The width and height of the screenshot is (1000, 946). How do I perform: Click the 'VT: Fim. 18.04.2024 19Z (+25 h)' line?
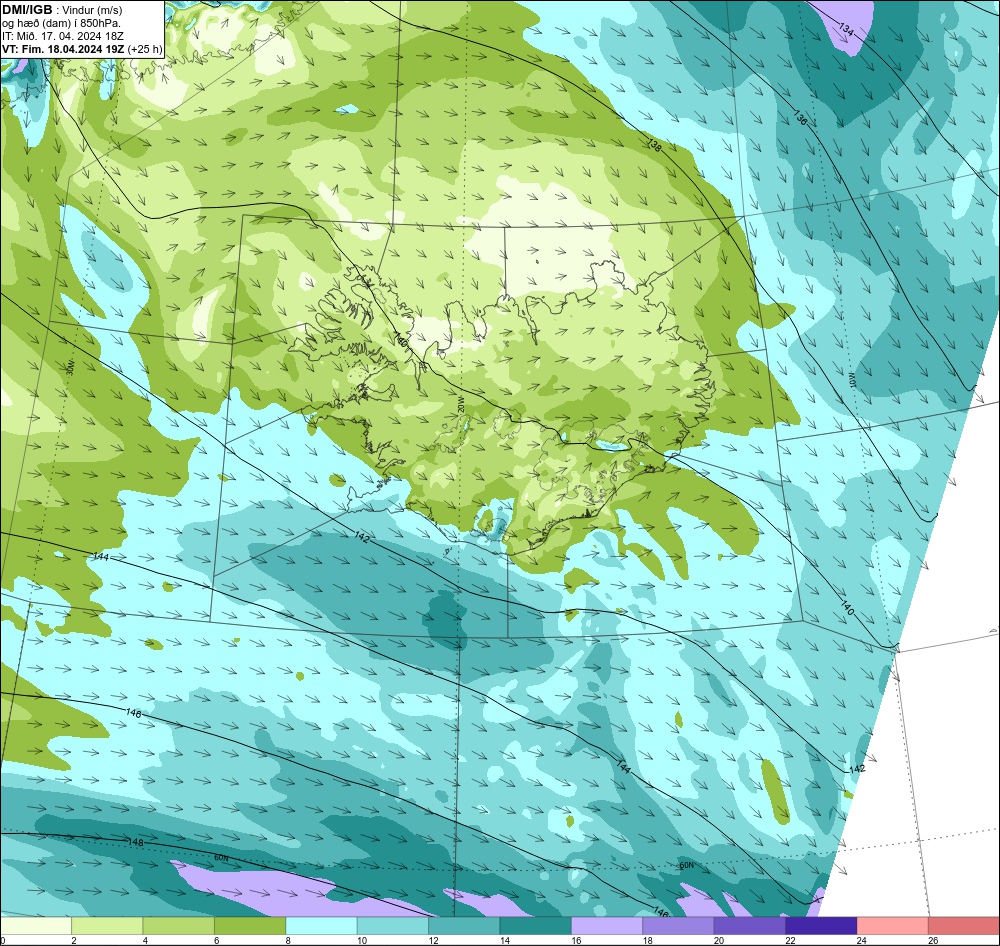82,49
